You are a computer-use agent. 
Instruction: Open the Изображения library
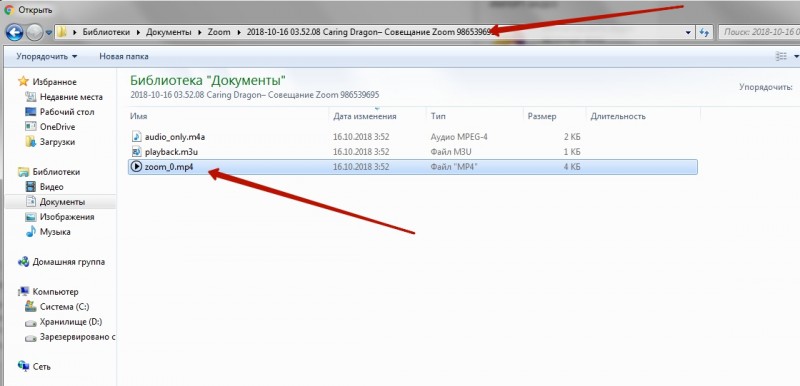click(67, 217)
